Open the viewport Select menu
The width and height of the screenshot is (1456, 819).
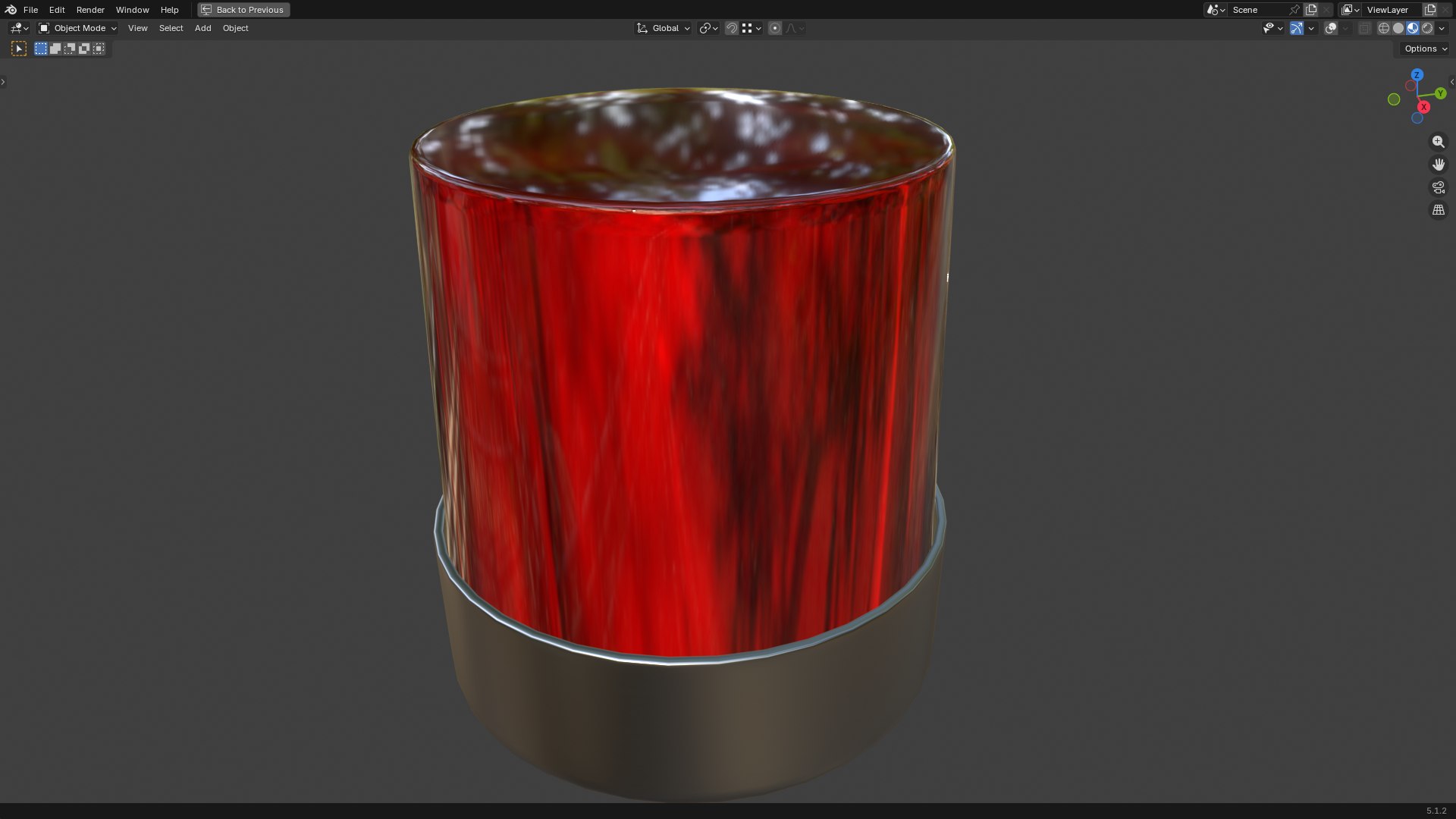(171, 28)
